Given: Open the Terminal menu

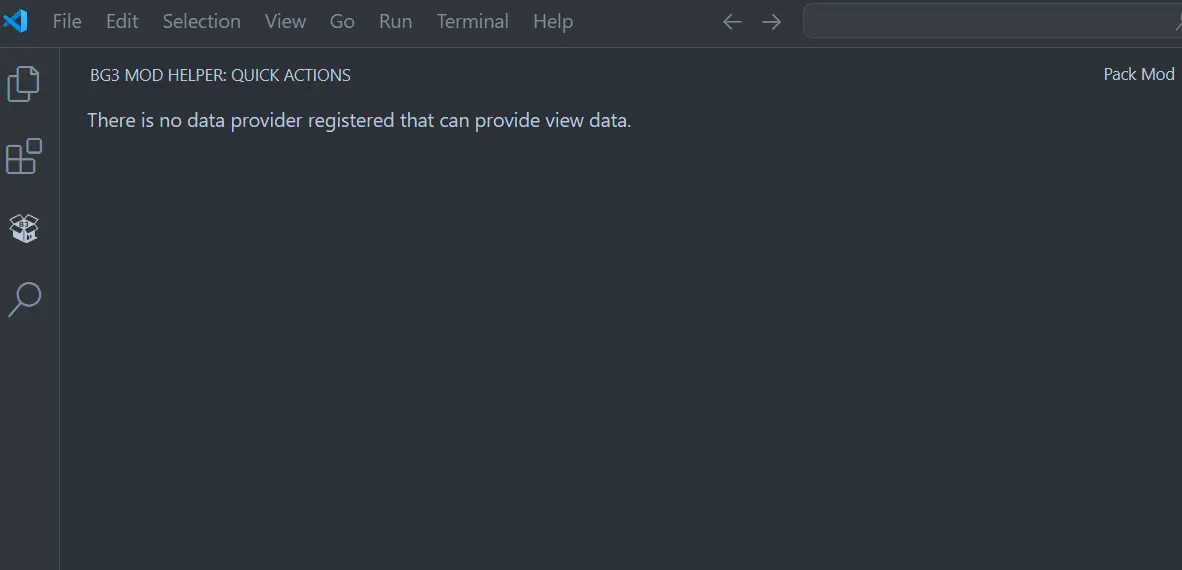Looking at the screenshot, I should click(473, 21).
